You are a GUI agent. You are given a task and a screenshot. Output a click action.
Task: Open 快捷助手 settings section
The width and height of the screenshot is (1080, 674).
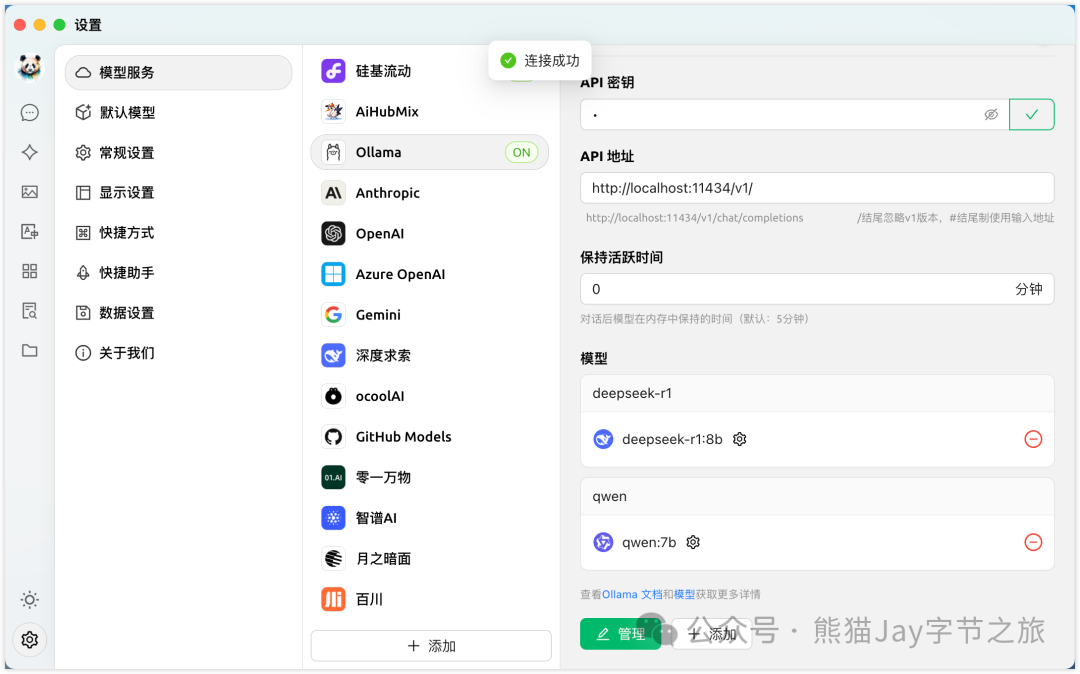[x=178, y=273]
